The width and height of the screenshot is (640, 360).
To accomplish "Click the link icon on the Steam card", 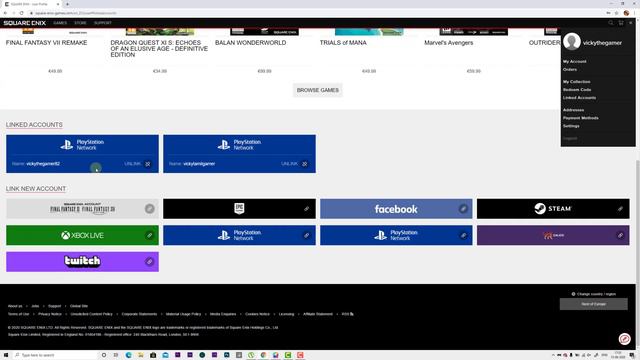I will coord(620,209).
